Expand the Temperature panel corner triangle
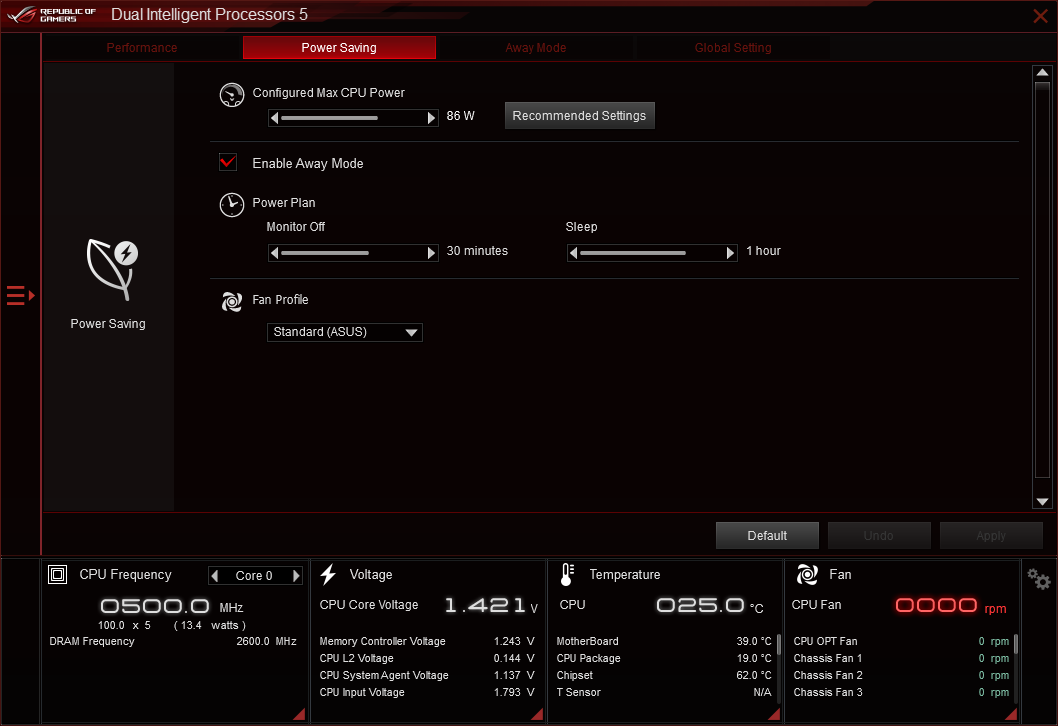Screen dimensions: 1058x726 [775, 715]
